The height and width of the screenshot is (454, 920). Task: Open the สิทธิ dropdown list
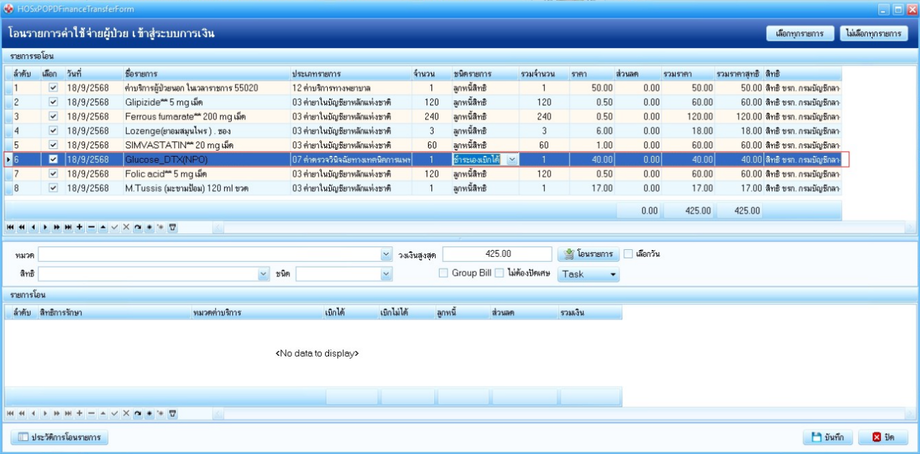[263, 274]
